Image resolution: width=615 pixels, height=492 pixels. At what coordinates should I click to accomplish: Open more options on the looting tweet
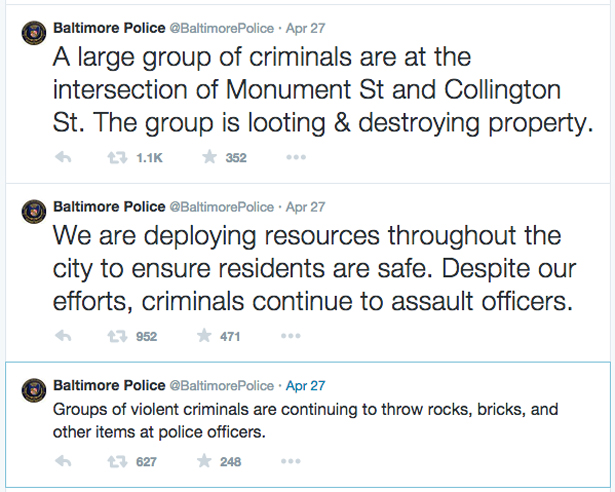(x=296, y=157)
